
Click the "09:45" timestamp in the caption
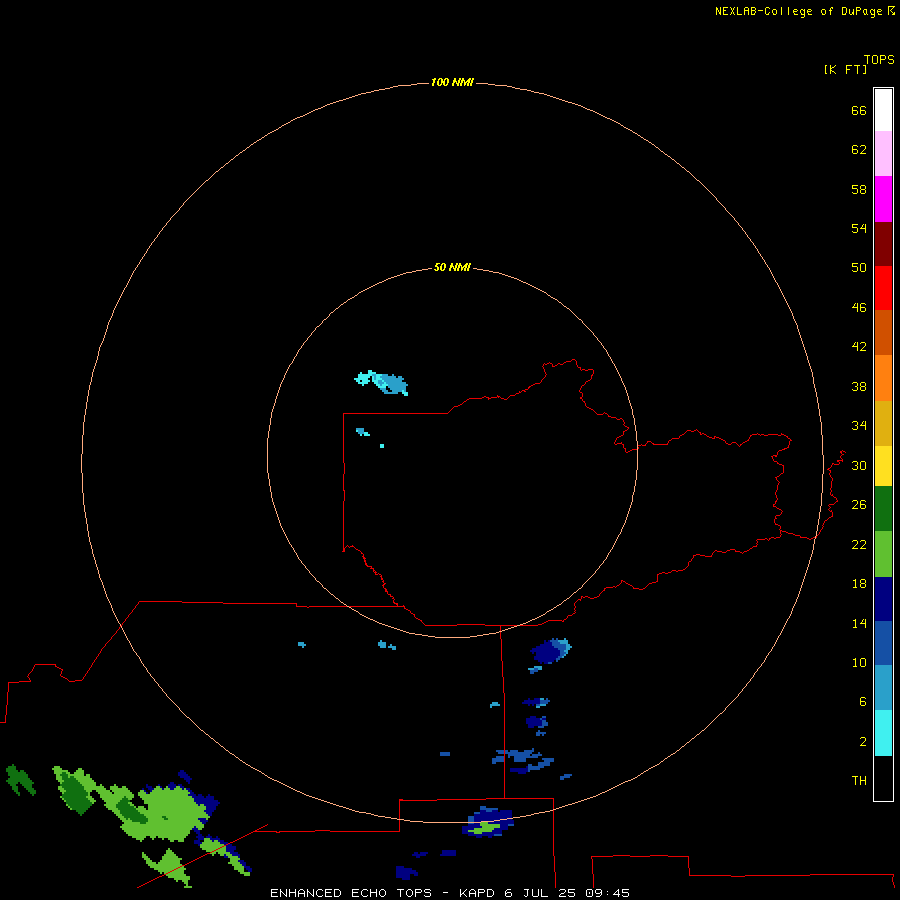[608, 893]
